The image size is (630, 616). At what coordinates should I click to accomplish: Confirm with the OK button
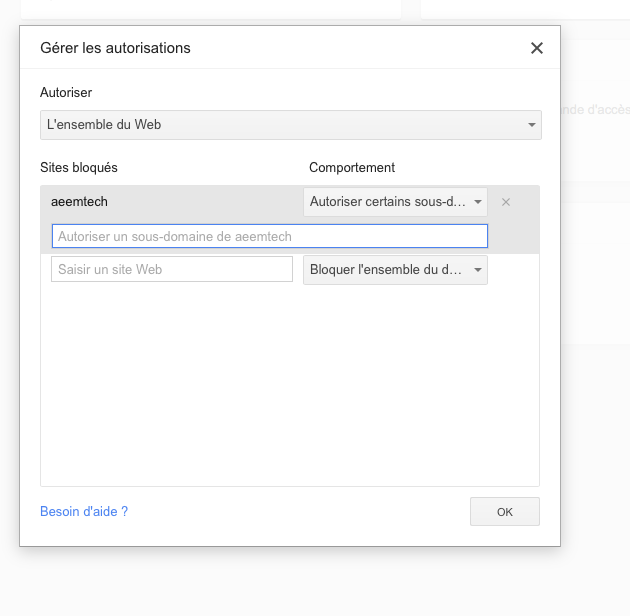pos(504,511)
